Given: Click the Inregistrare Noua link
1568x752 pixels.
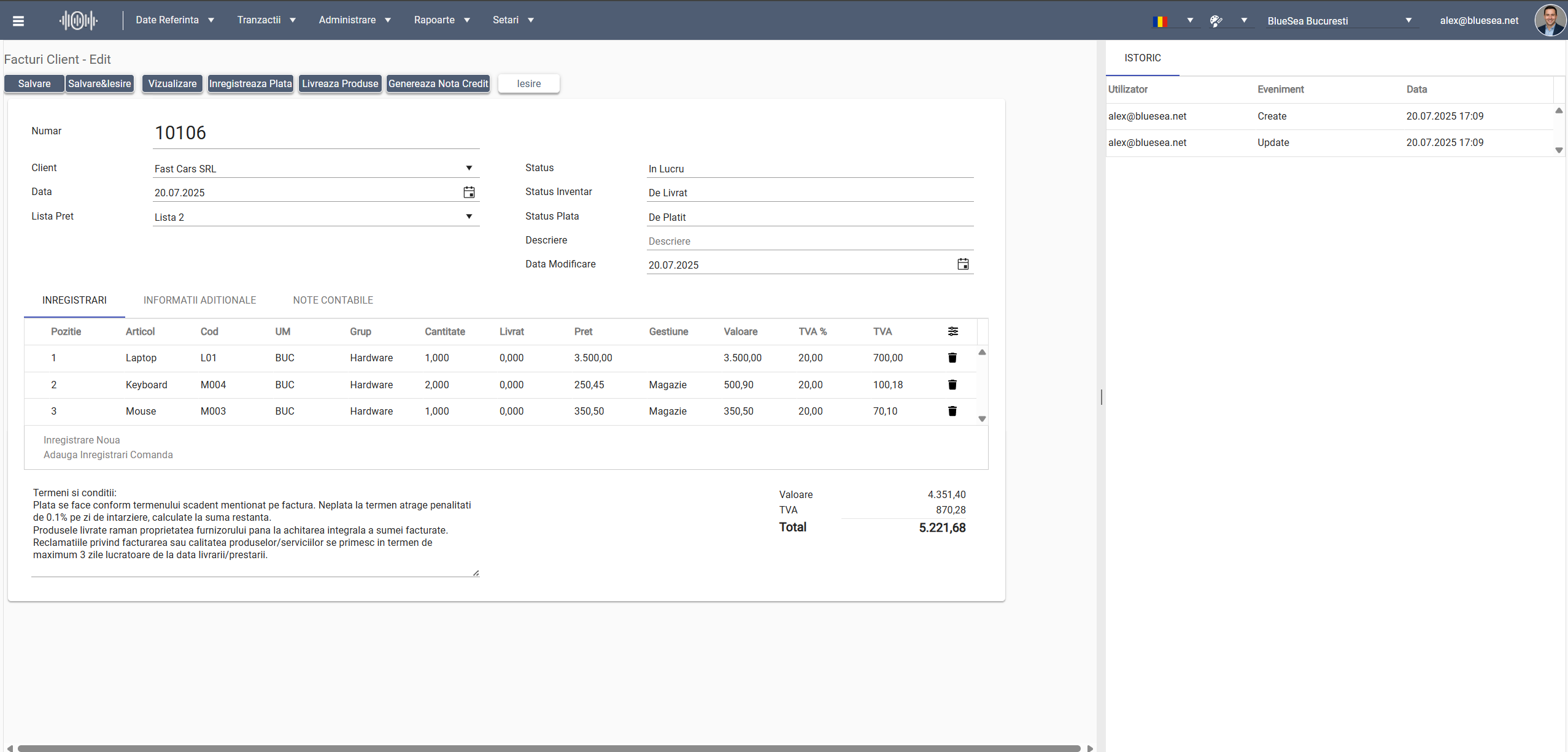Looking at the screenshot, I should 82,440.
